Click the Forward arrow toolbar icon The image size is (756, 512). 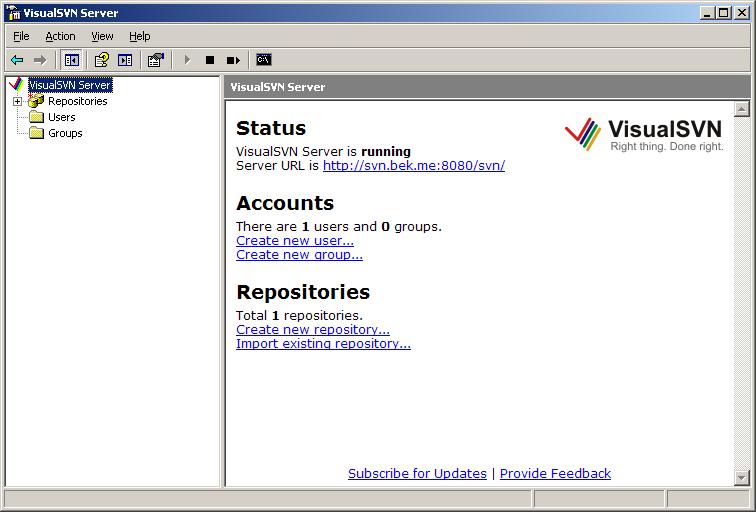pyautogui.click(x=40, y=60)
